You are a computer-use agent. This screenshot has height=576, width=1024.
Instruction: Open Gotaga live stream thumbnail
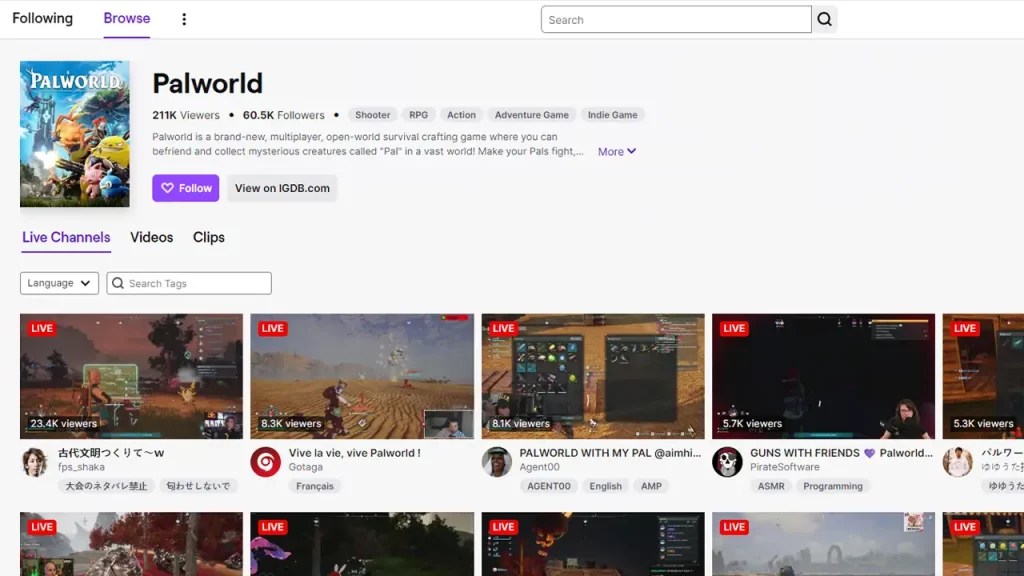click(362, 376)
